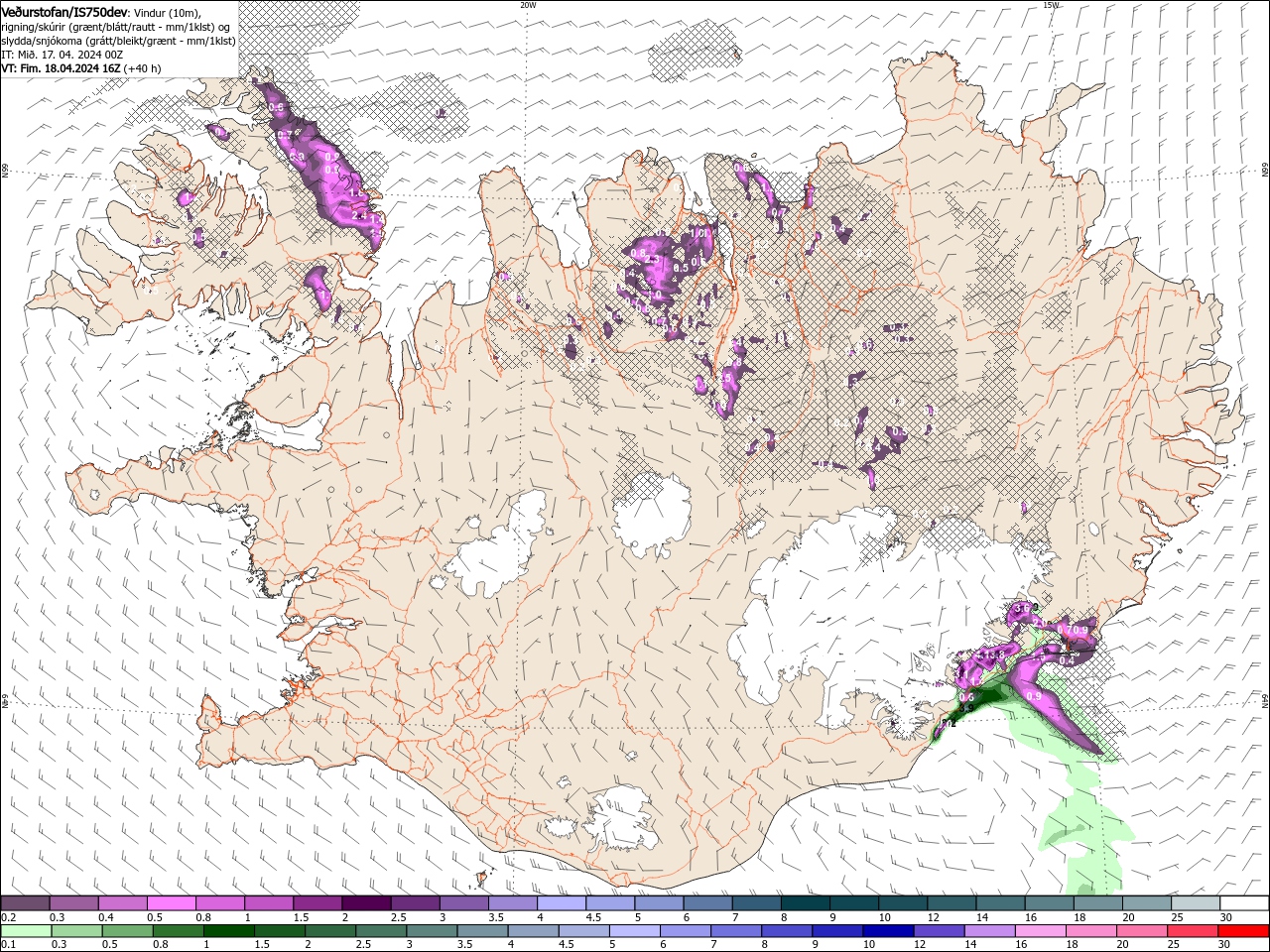This screenshot has height=952, width=1270.
Task: Pick the dark purple 2 snow swatch
Action: coord(366,903)
